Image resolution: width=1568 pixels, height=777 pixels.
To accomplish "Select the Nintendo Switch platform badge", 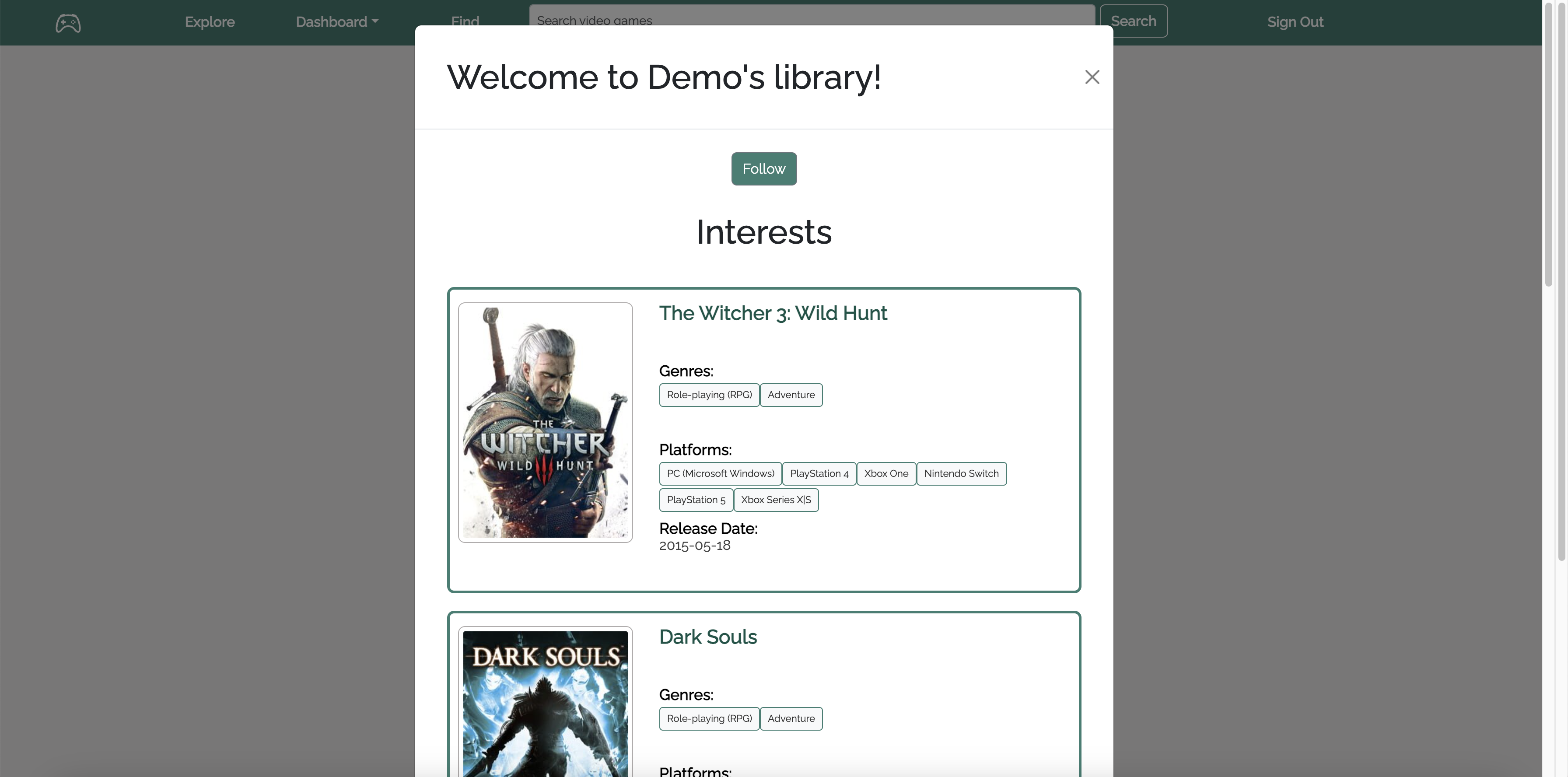I will [962, 473].
